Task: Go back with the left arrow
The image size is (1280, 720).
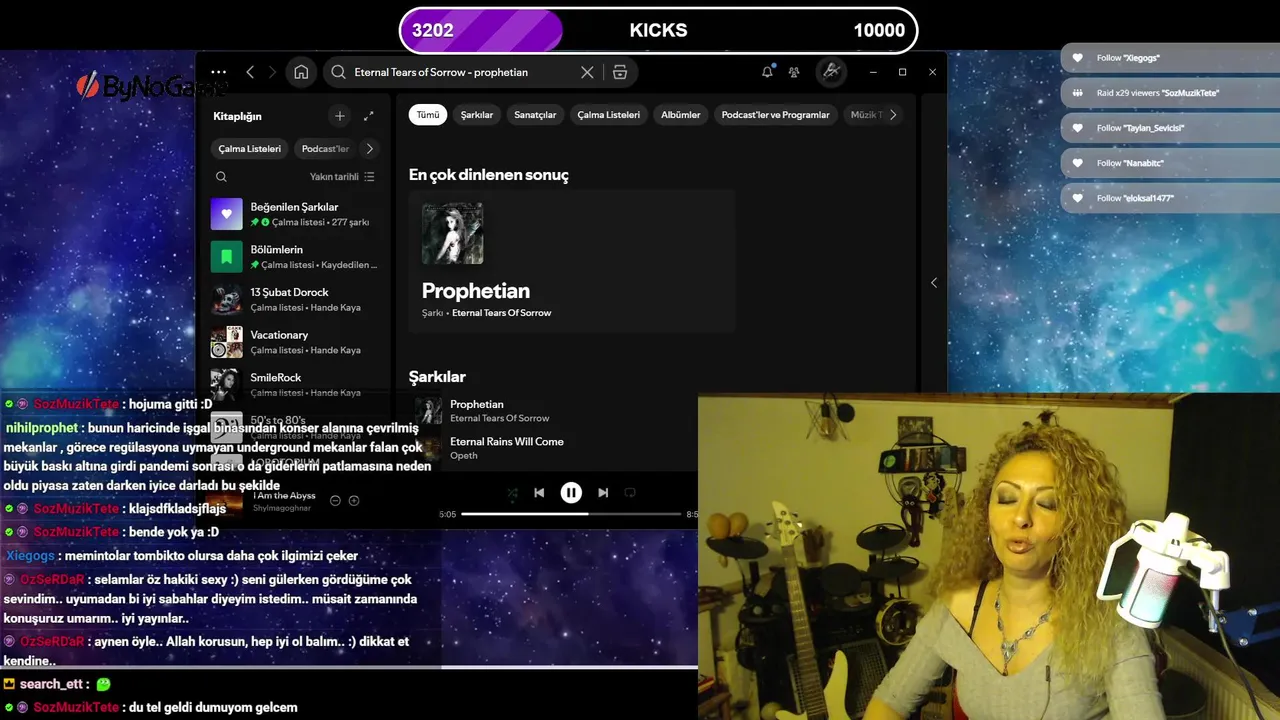Action: coord(250,72)
